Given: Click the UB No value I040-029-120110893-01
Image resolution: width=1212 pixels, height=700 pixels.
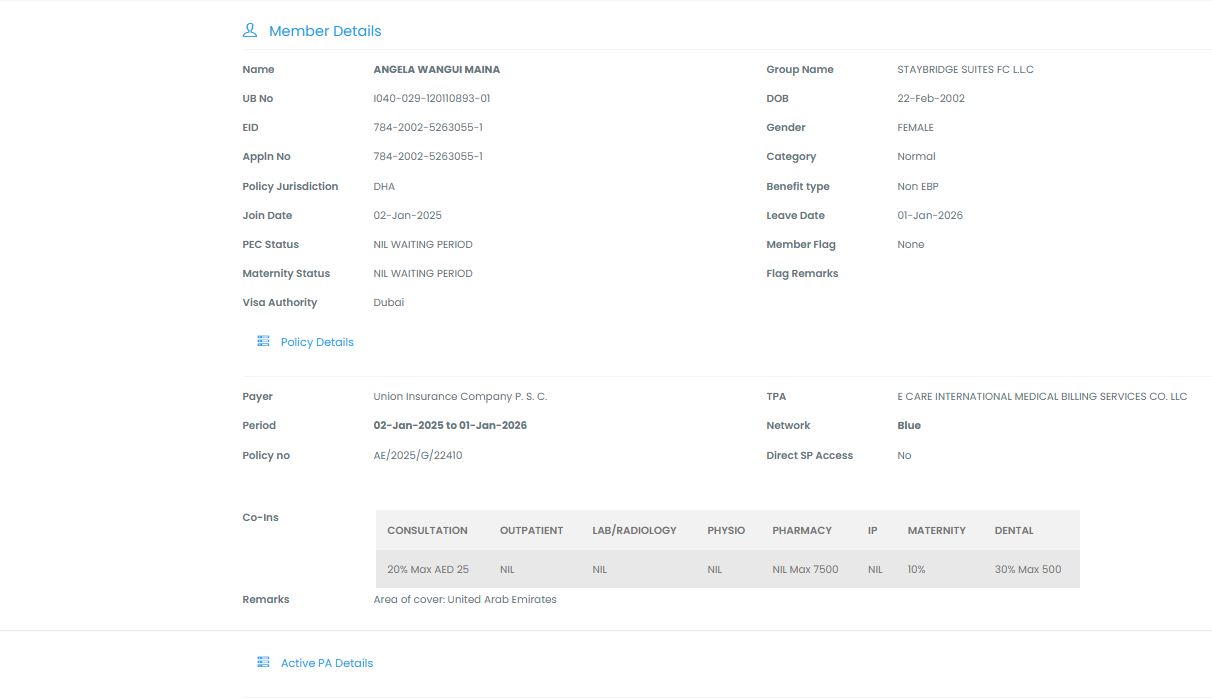Looking at the screenshot, I should (x=431, y=99).
